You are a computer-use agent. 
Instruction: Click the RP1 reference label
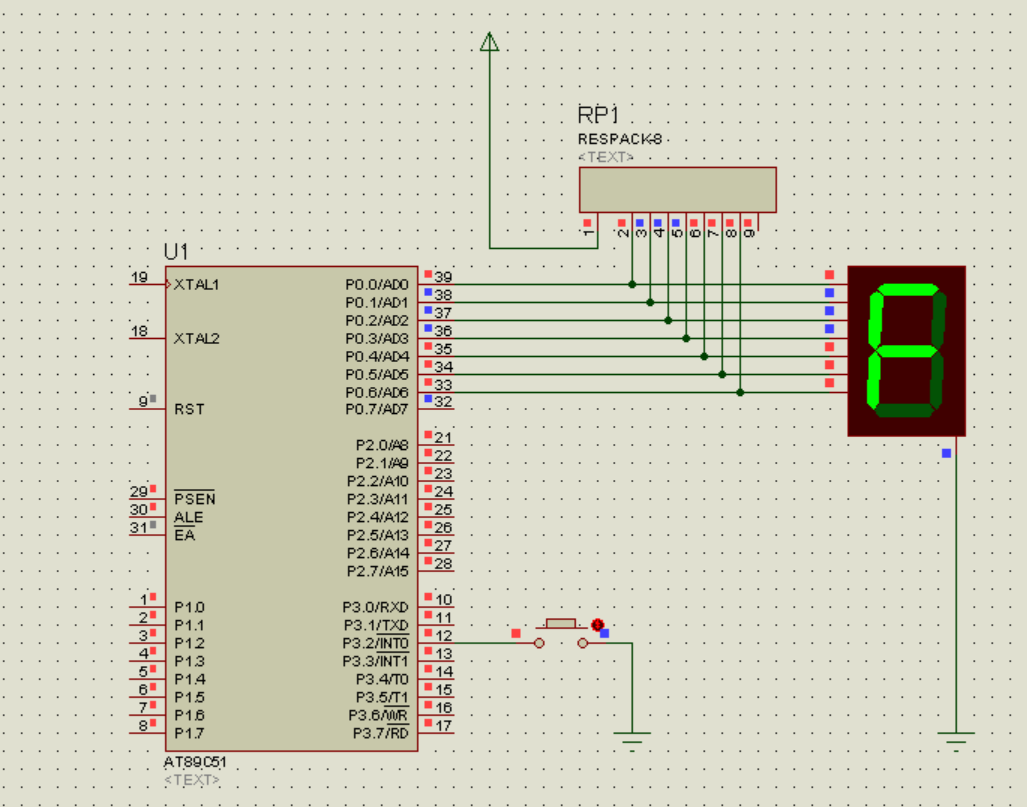(x=598, y=115)
